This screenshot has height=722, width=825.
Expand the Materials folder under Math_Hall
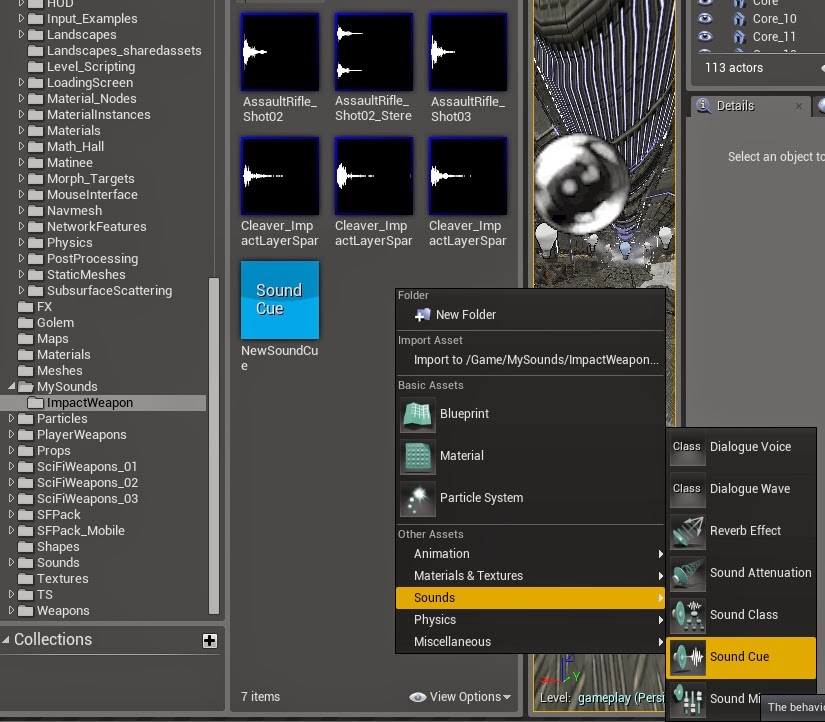coord(21,131)
